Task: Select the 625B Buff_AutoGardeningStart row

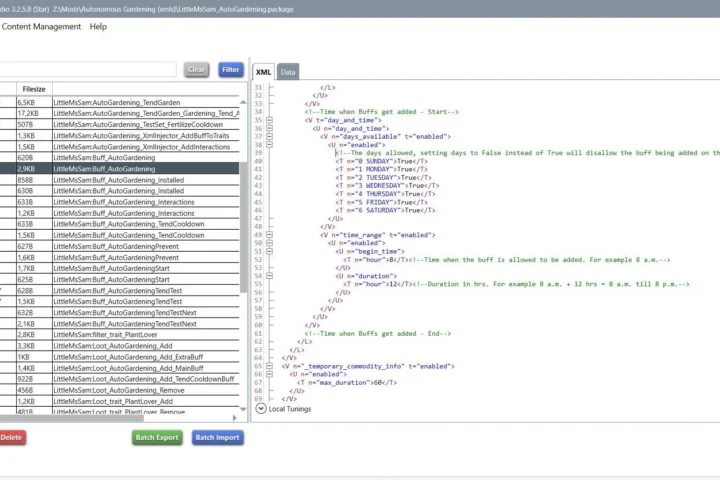Action: [x=119, y=279]
